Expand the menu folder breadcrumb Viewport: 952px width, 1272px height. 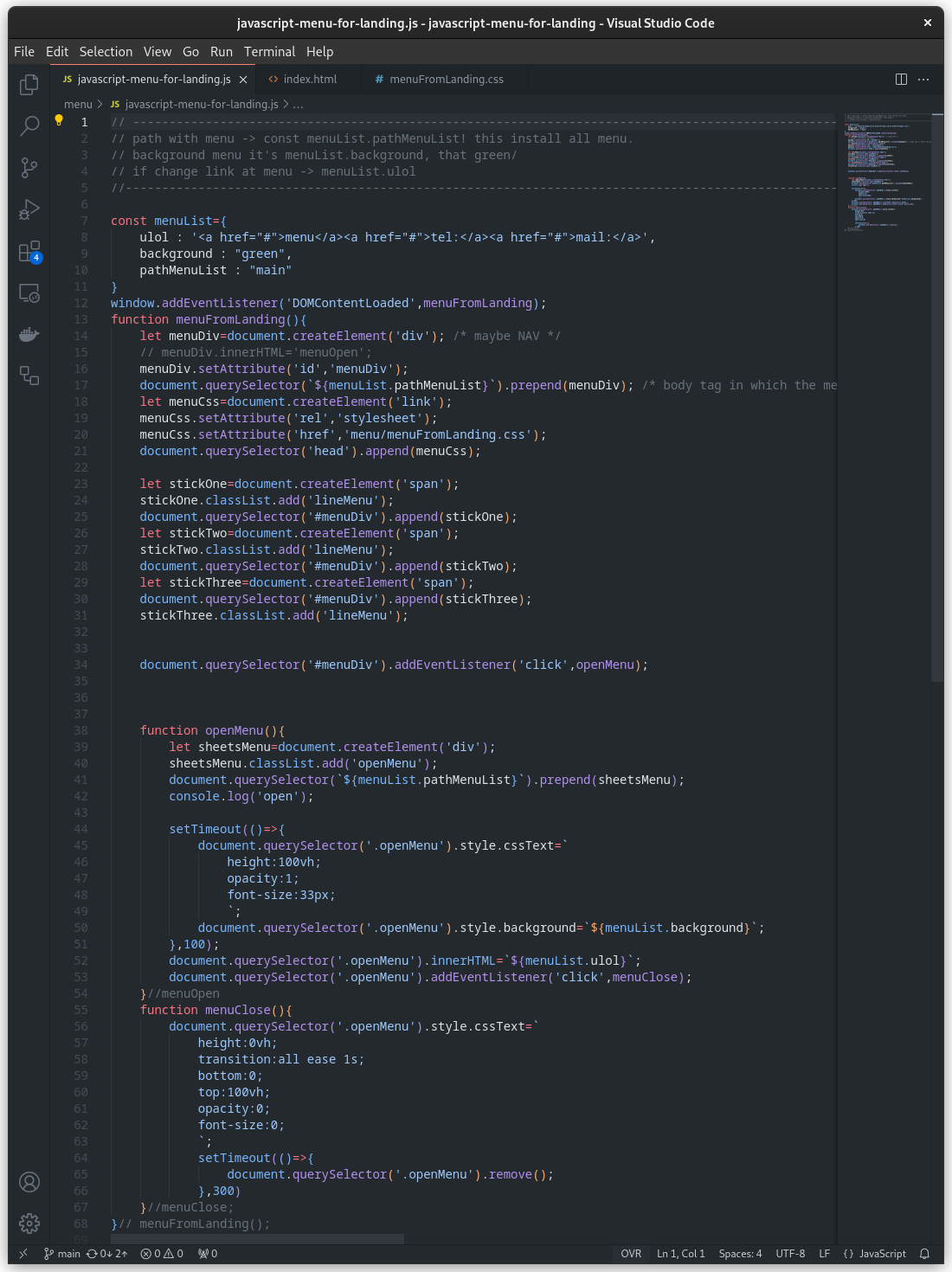point(78,104)
